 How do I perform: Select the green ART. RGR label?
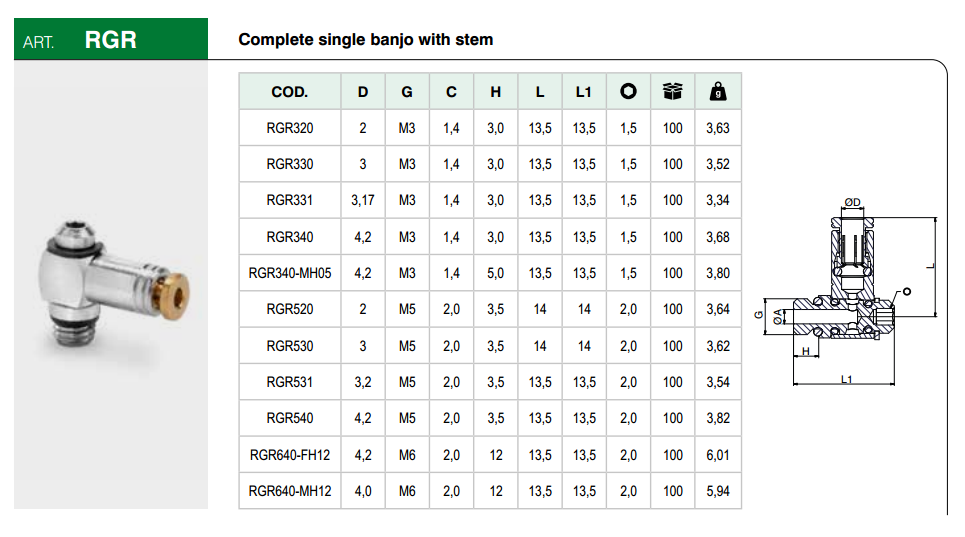coord(111,41)
